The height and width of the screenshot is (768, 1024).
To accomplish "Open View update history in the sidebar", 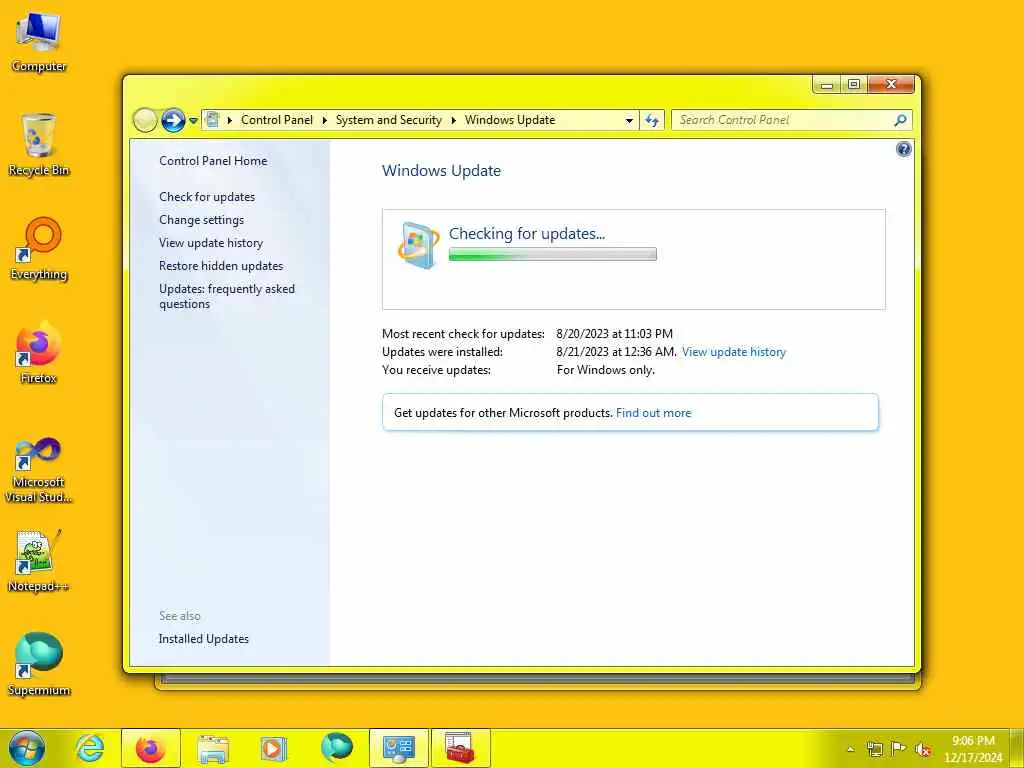I will tap(211, 243).
